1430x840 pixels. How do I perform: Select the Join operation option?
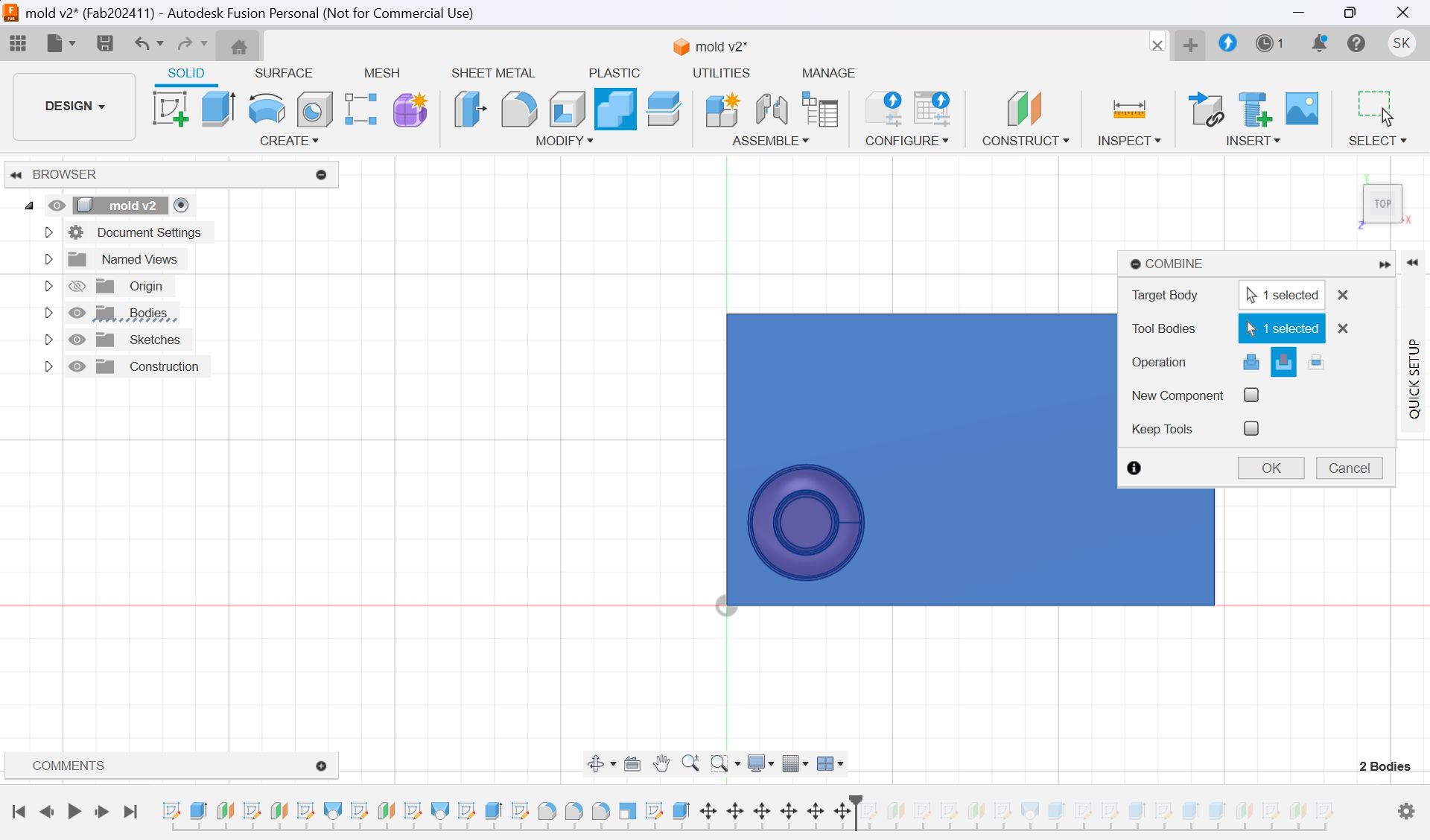click(1251, 363)
